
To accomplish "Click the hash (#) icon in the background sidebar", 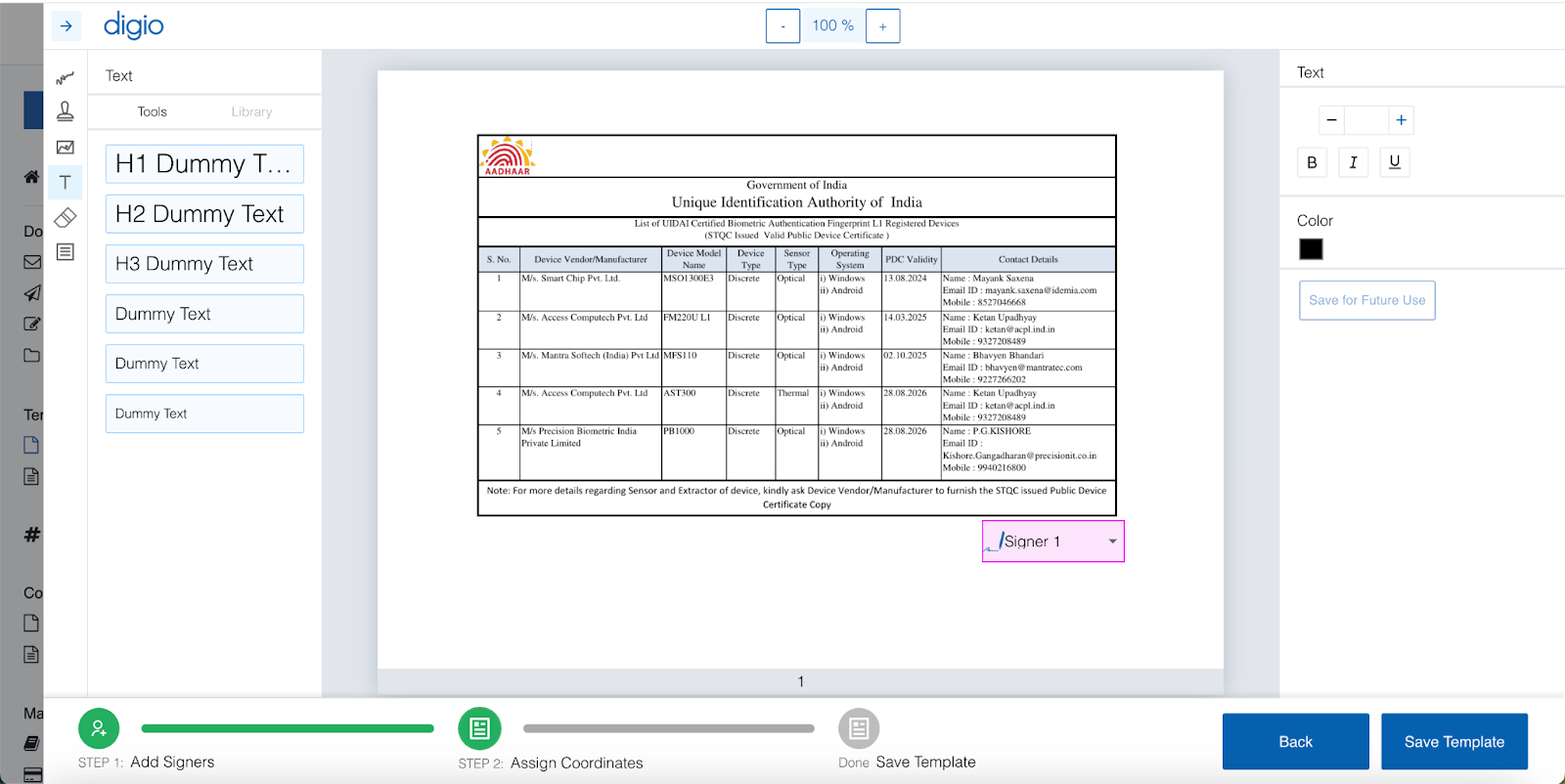I will coord(32,535).
